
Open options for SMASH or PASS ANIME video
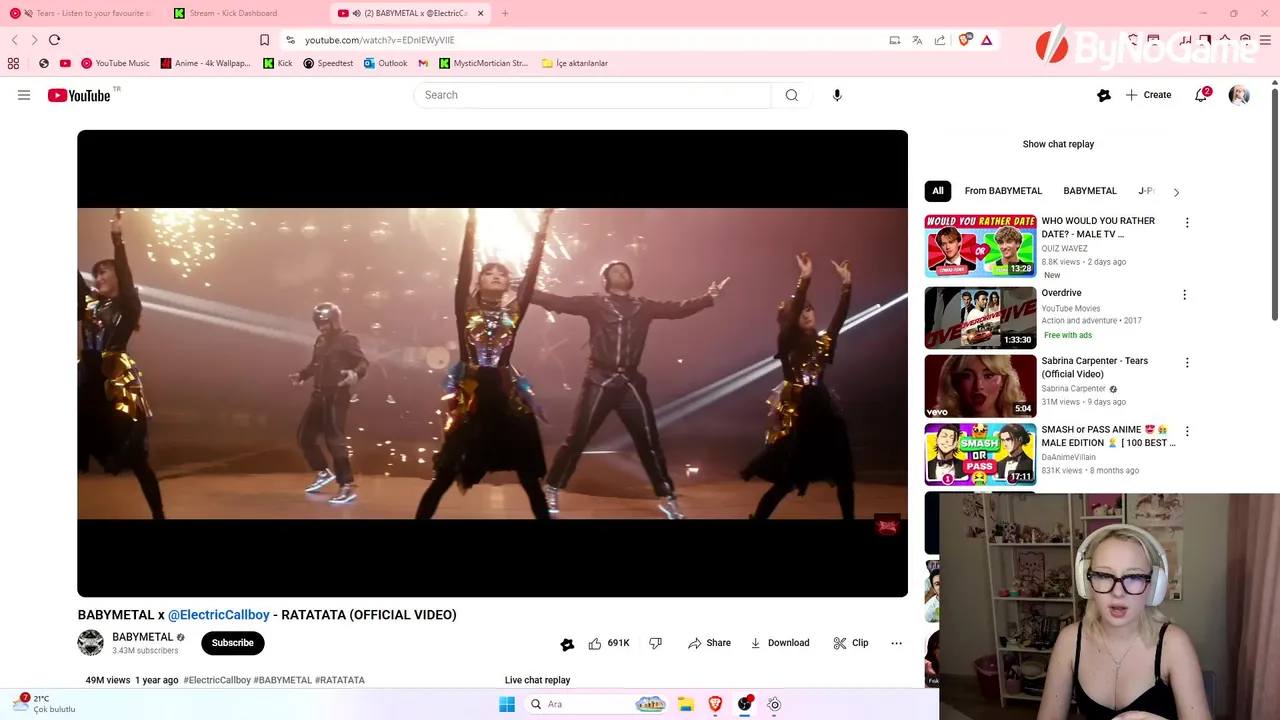(1187, 431)
